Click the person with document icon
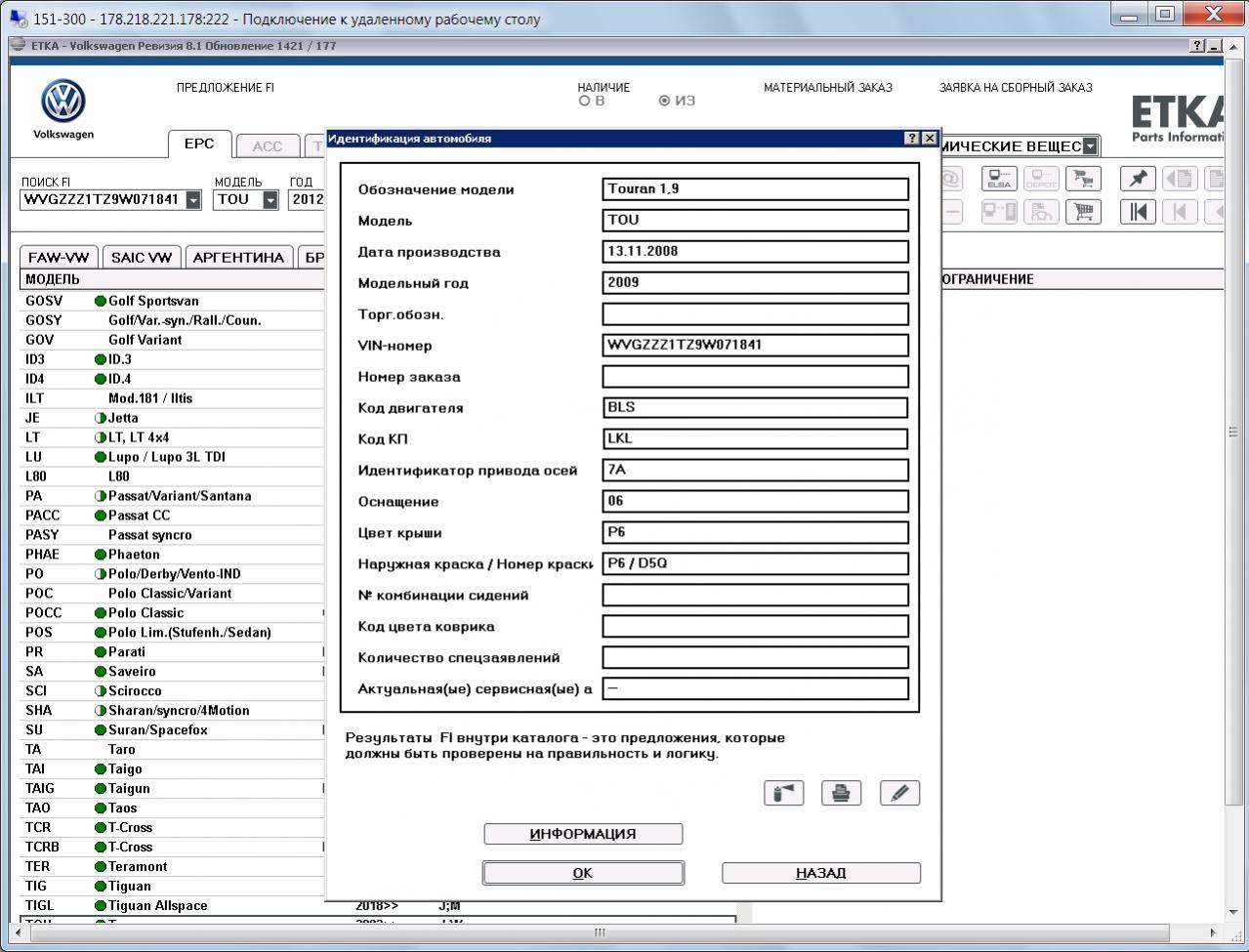Image resolution: width=1249 pixels, height=952 pixels. click(x=1041, y=211)
